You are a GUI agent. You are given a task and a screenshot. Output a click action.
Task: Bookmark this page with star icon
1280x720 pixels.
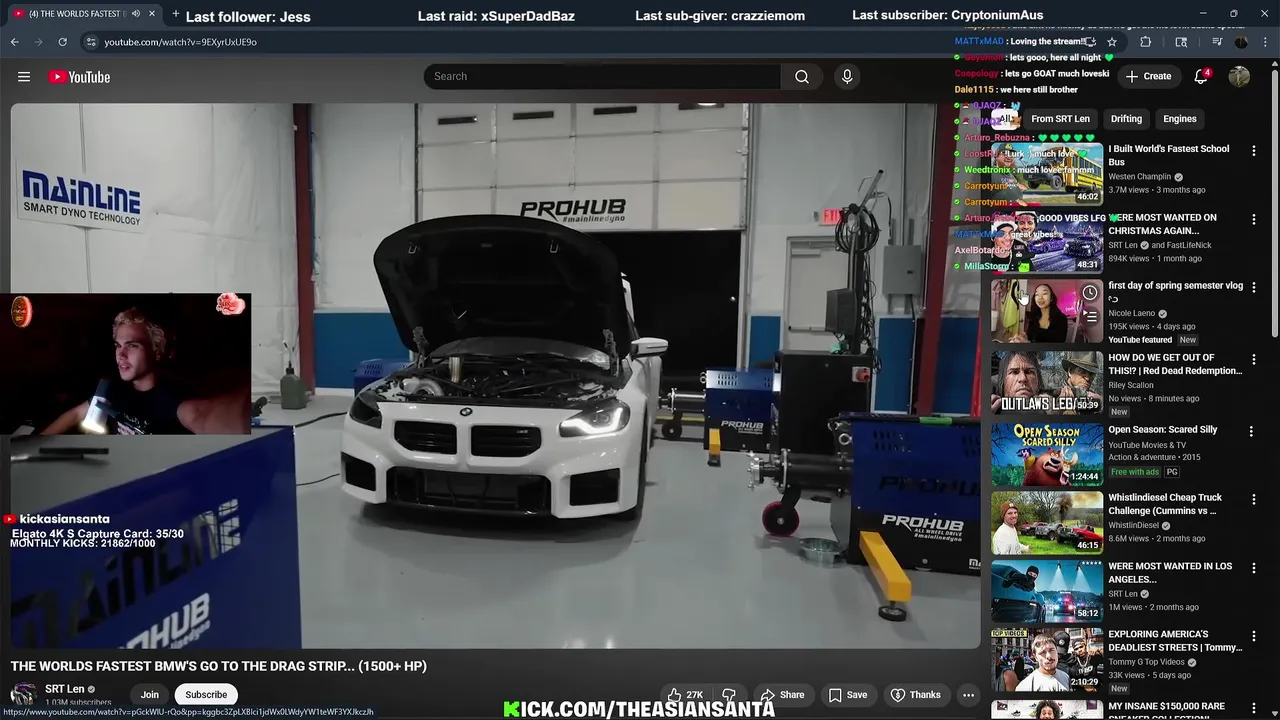tap(1111, 42)
